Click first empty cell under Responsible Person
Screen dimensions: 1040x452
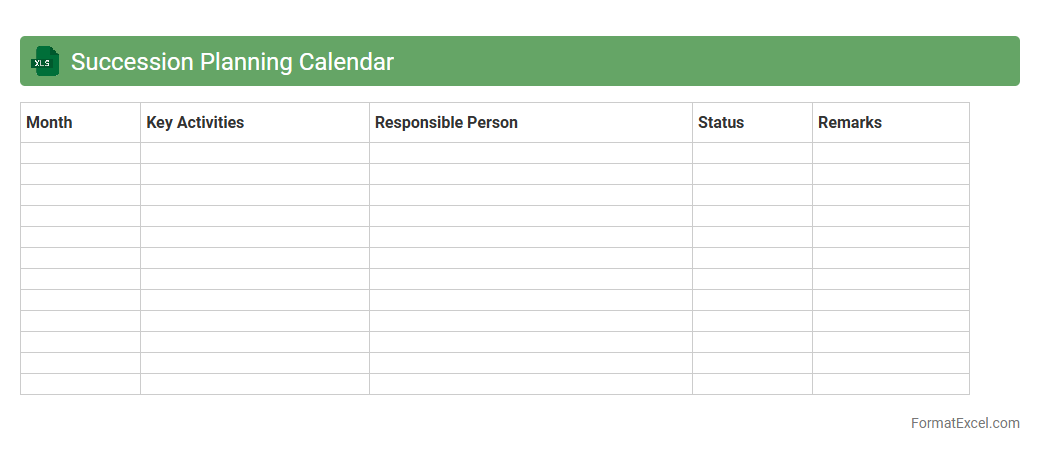[531, 153]
